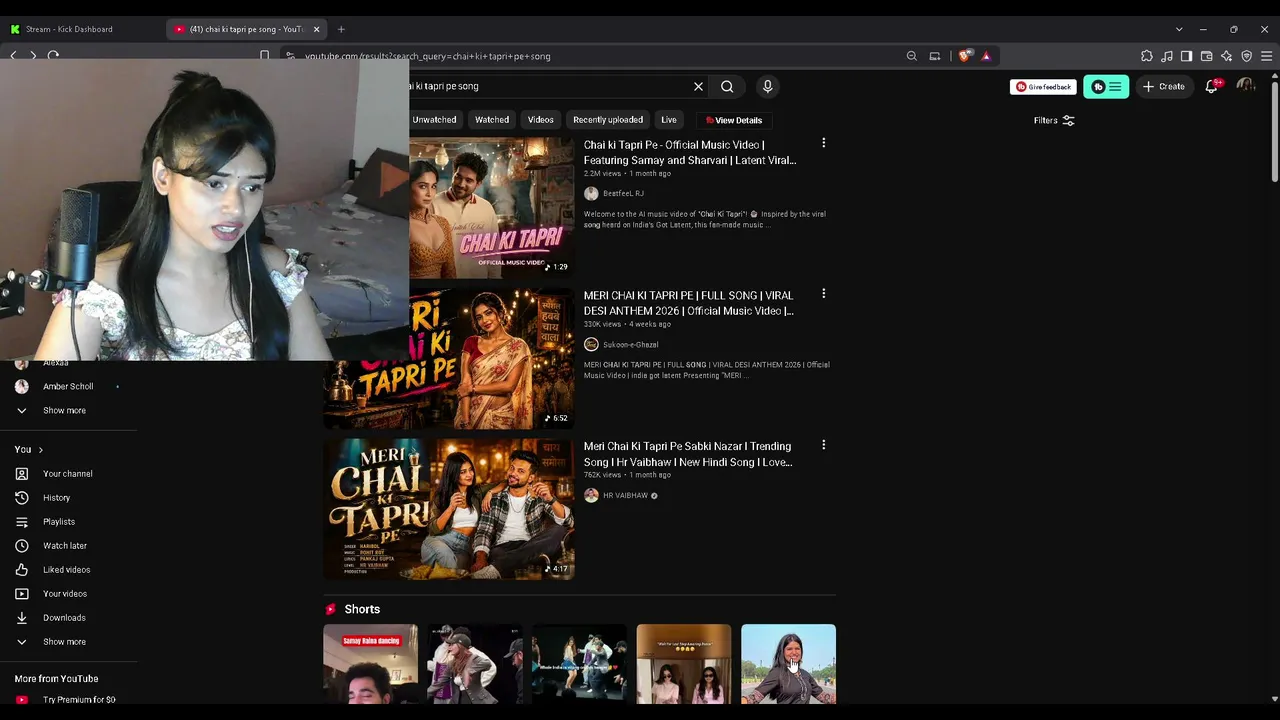Open YouTube notifications bell
The height and width of the screenshot is (720, 1280).
click(x=1212, y=86)
